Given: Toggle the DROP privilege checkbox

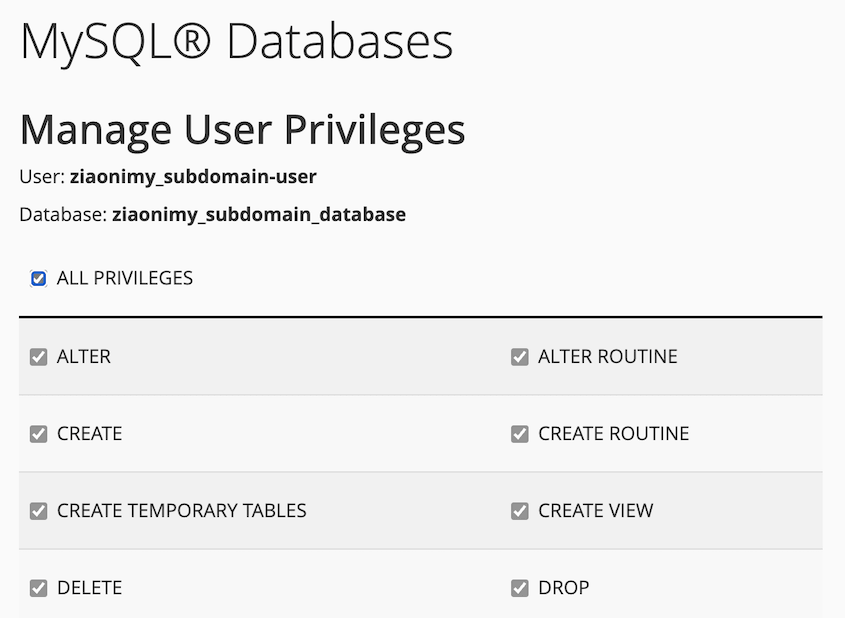Looking at the screenshot, I should coord(520,588).
